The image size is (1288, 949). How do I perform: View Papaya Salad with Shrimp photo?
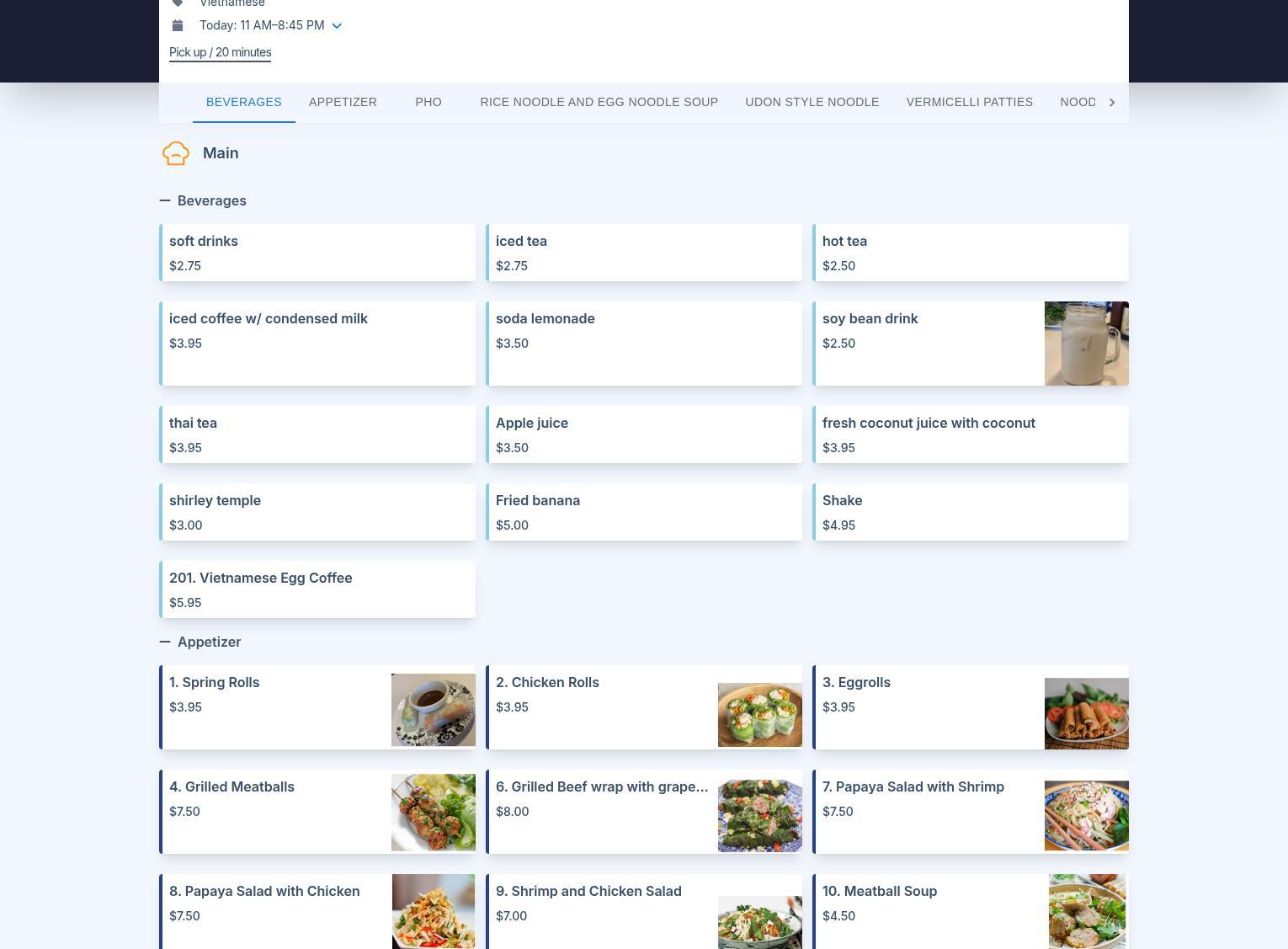[1087, 815]
